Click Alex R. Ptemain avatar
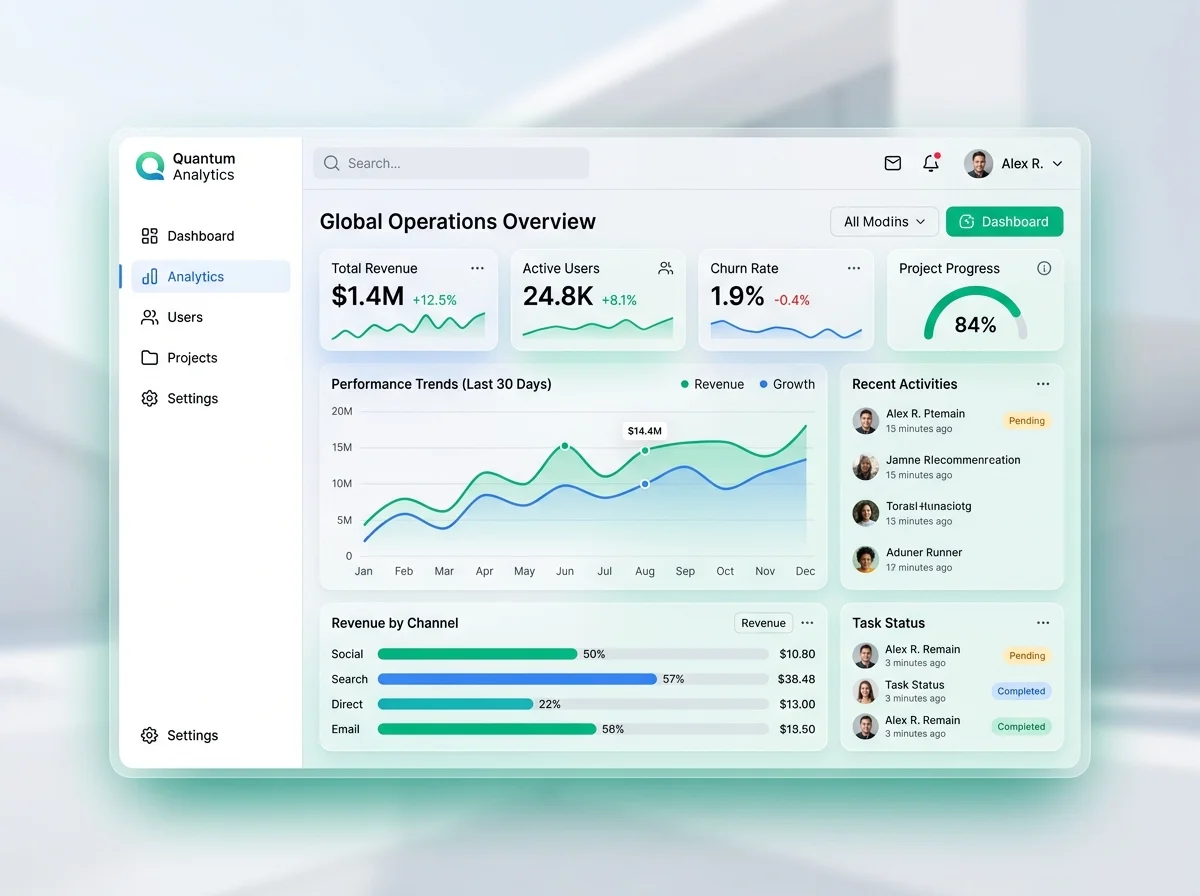1200x896 pixels. point(866,420)
